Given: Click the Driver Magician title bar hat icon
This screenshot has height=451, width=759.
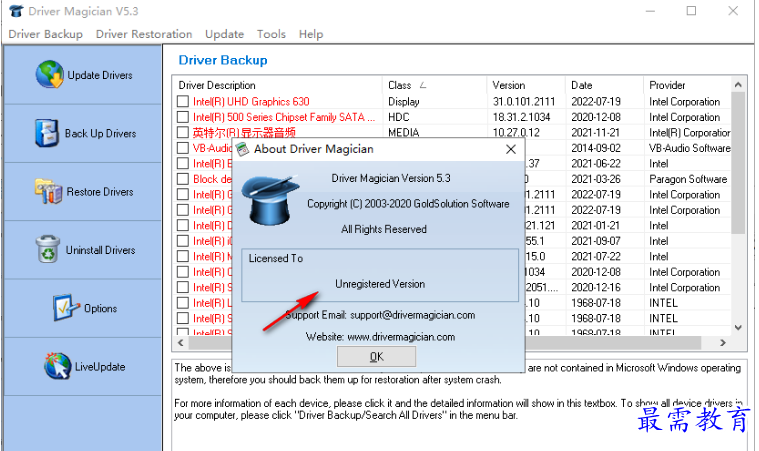Looking at the screenshot, I should coord(16,11).
